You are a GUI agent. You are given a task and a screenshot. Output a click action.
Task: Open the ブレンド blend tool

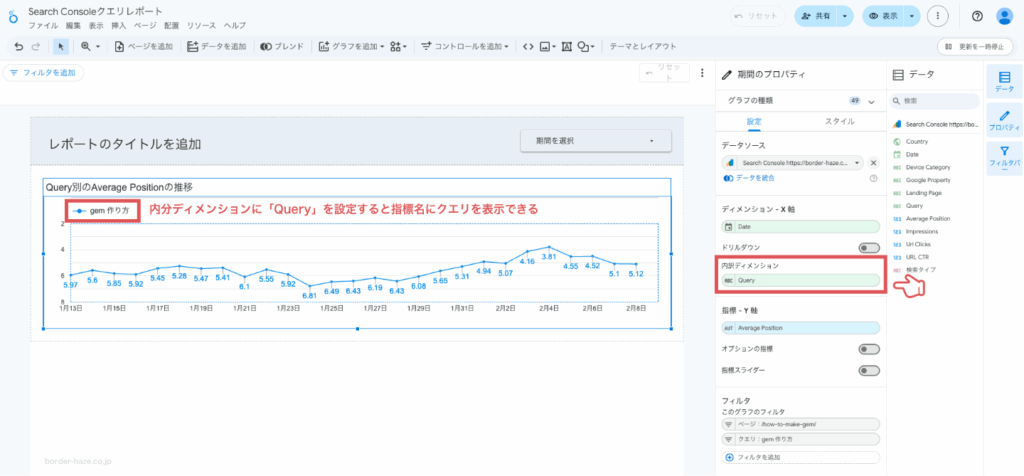(x=281, y=46)
